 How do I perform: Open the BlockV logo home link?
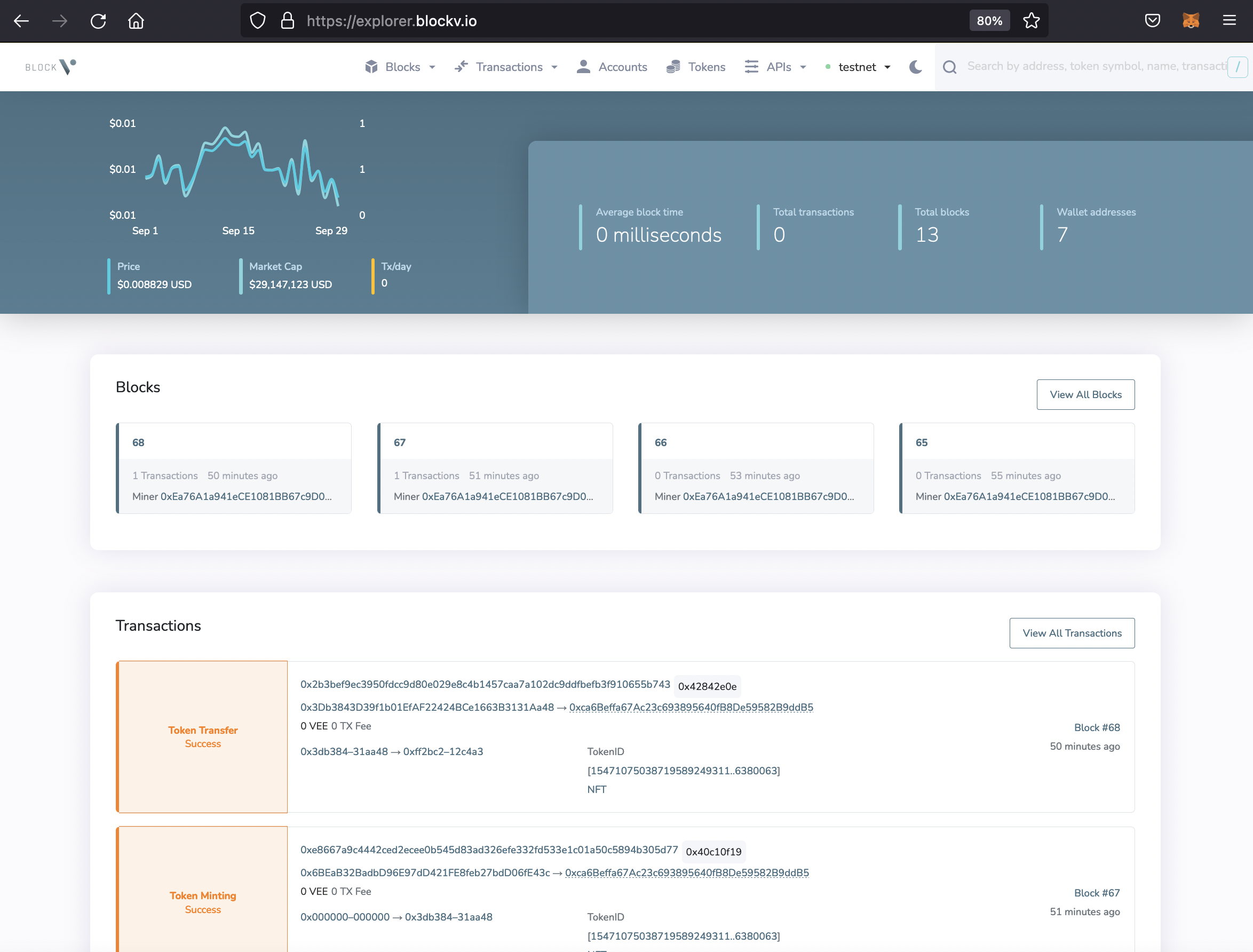(50, 66)
